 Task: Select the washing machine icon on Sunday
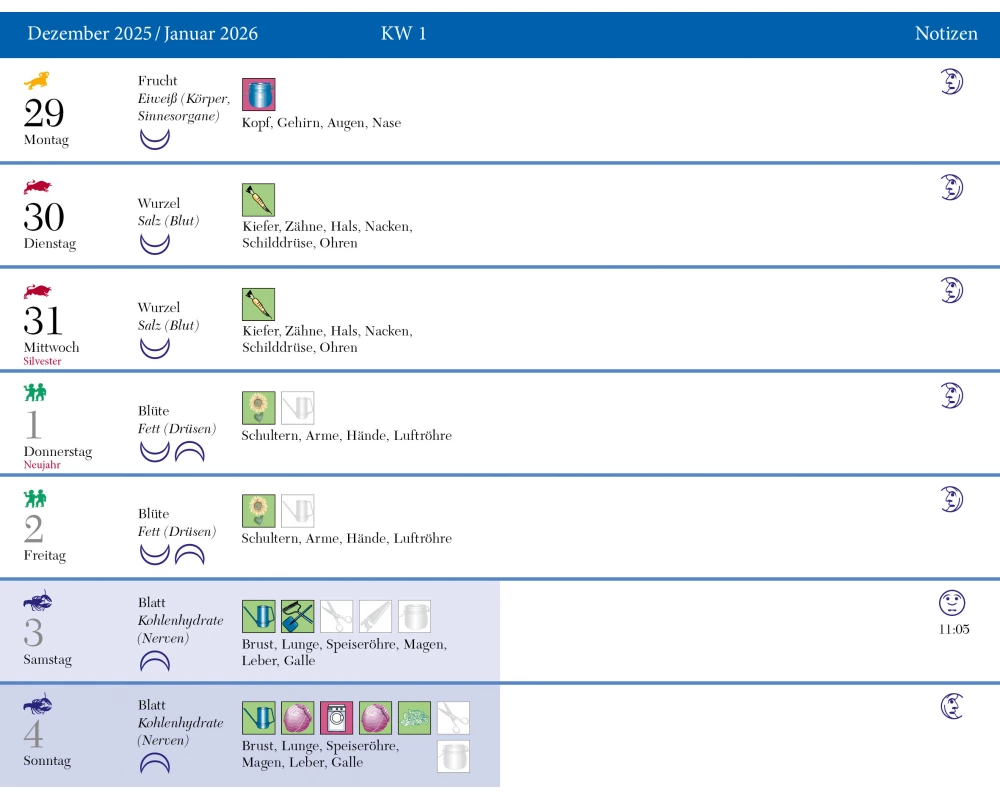coord(336,718)
